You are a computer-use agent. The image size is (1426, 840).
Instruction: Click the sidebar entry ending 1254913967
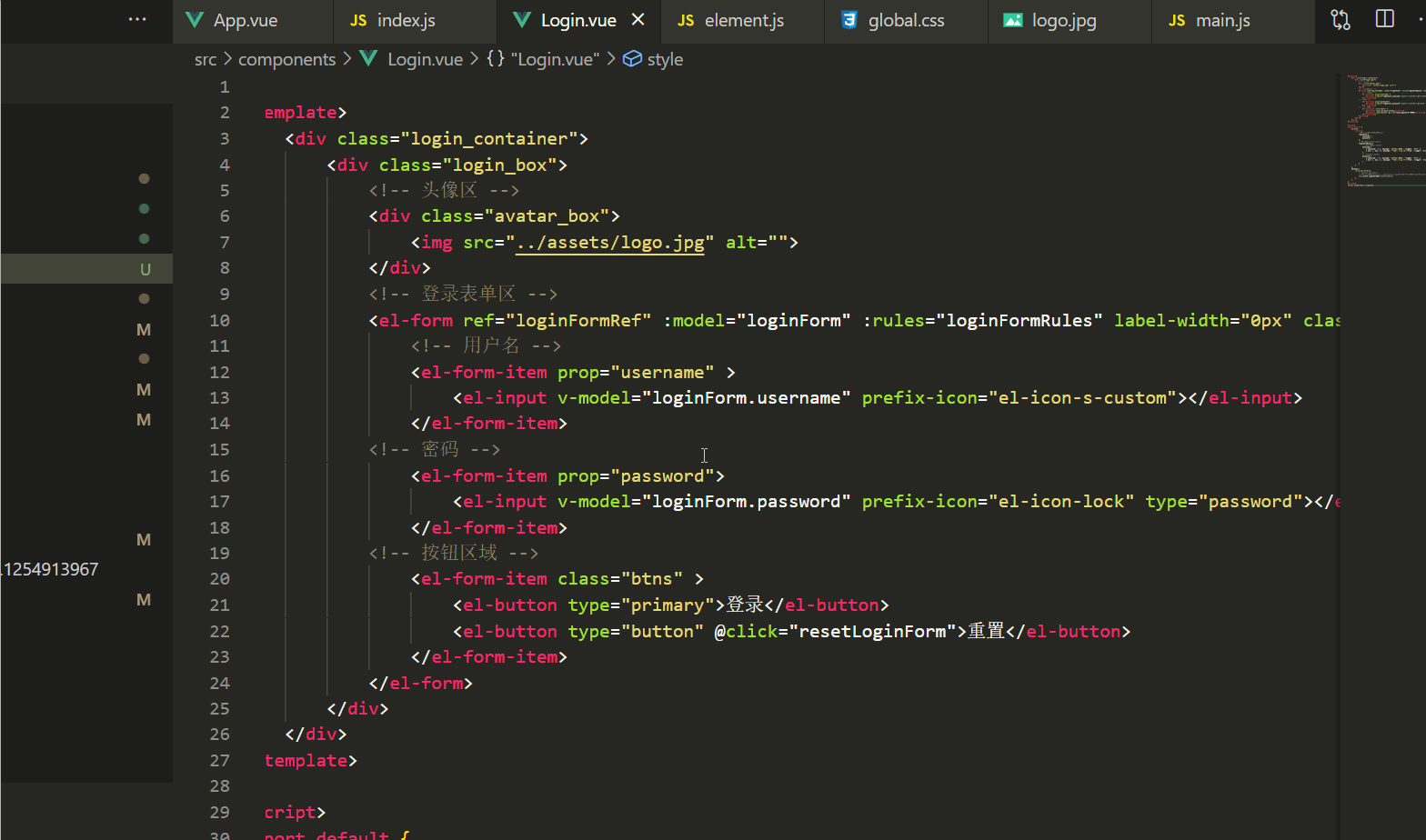tap(50, 569)
